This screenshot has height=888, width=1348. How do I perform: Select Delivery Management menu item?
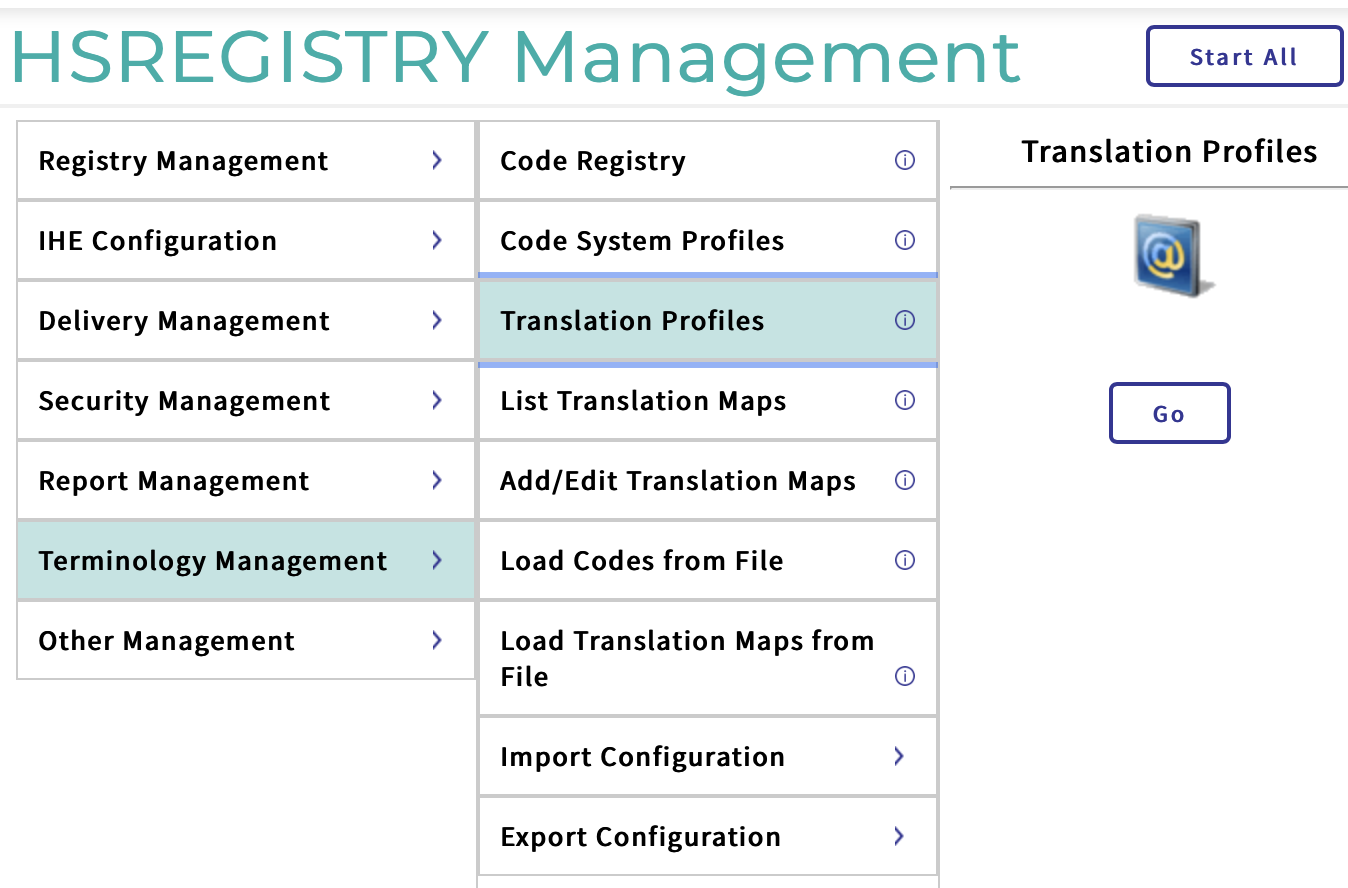coord(184,321)
